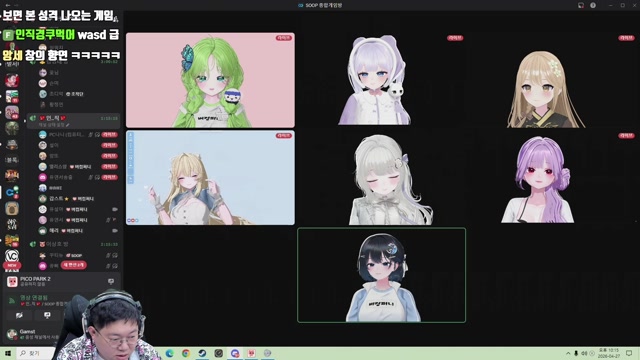Image resolution: width=640 pixels, height=360 pixels.
Task: Show hidden system tray icons chevron
Action: [x=568, y=353]
